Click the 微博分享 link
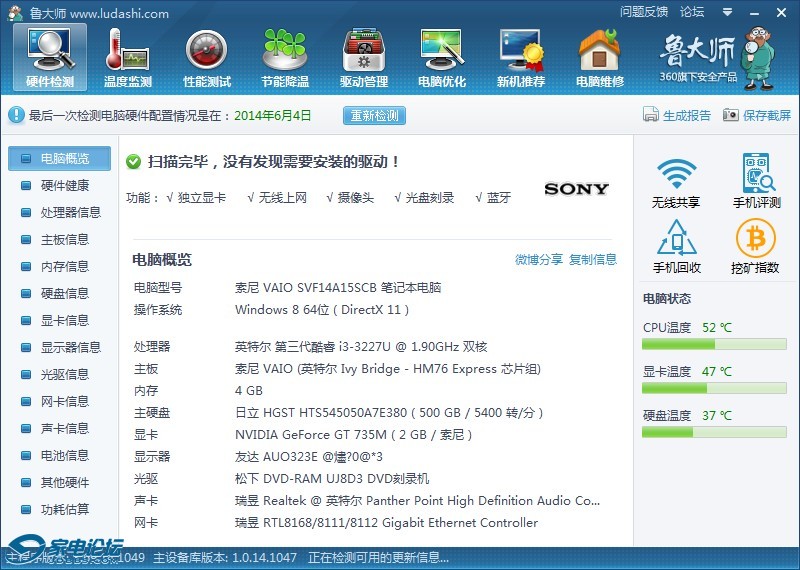This screenshot has height=570, width=800. point(538,260)
